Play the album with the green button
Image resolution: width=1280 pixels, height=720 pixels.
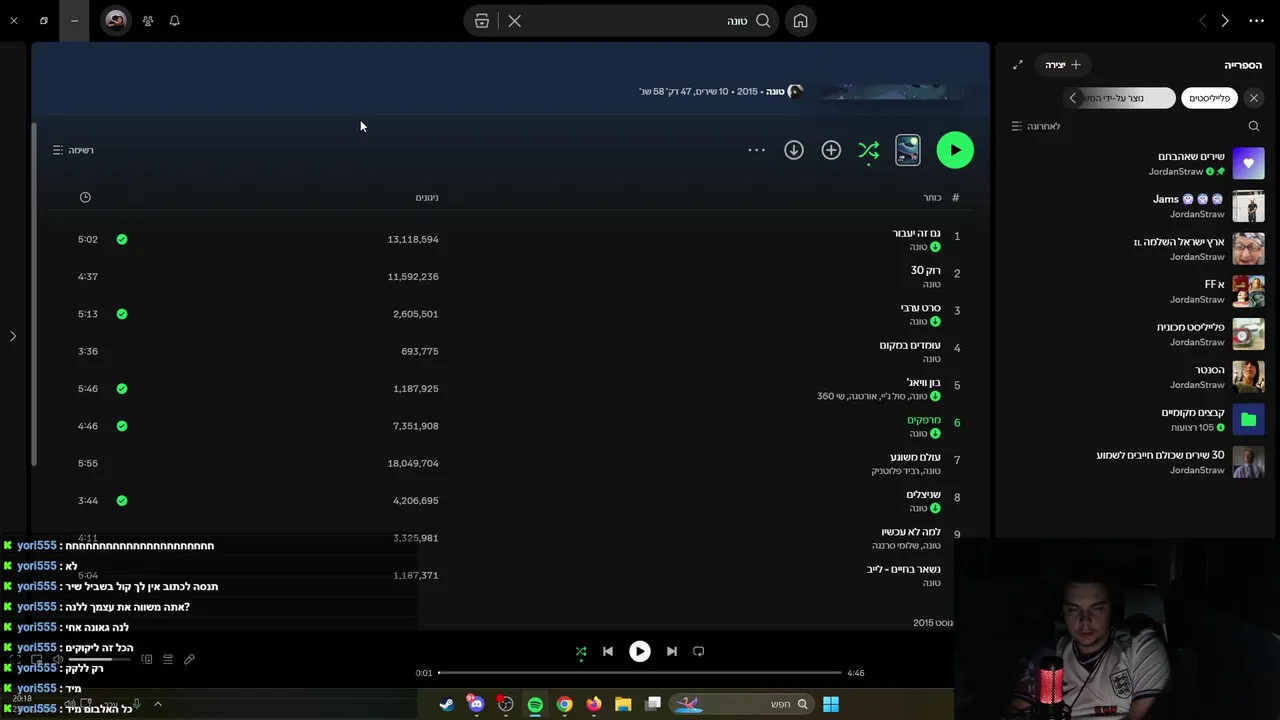point(955,150)
